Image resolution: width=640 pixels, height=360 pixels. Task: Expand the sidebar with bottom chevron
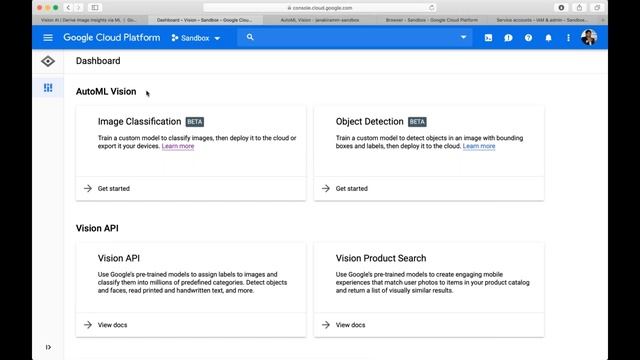tap(48, 347)
